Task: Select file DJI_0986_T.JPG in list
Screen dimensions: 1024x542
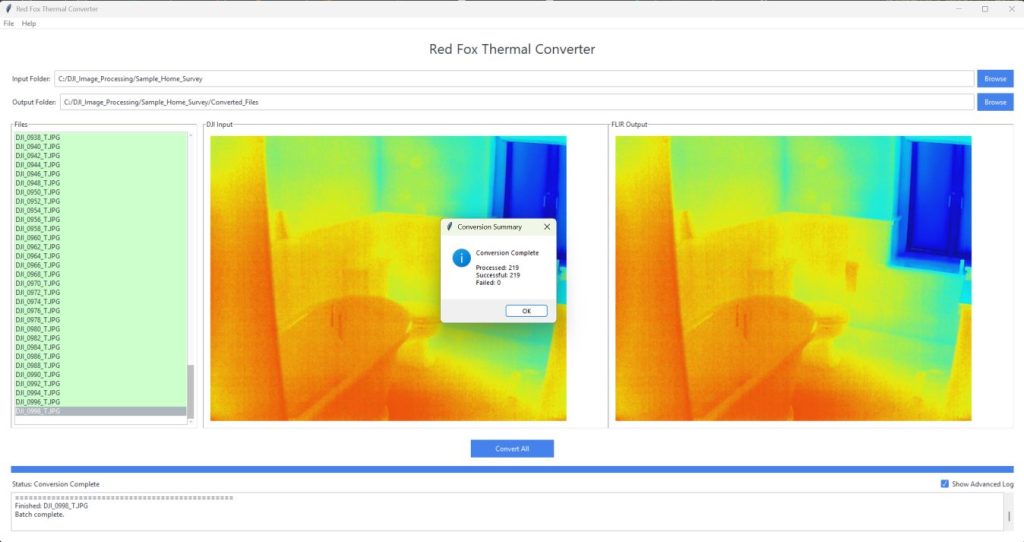Action: [100, 357]
